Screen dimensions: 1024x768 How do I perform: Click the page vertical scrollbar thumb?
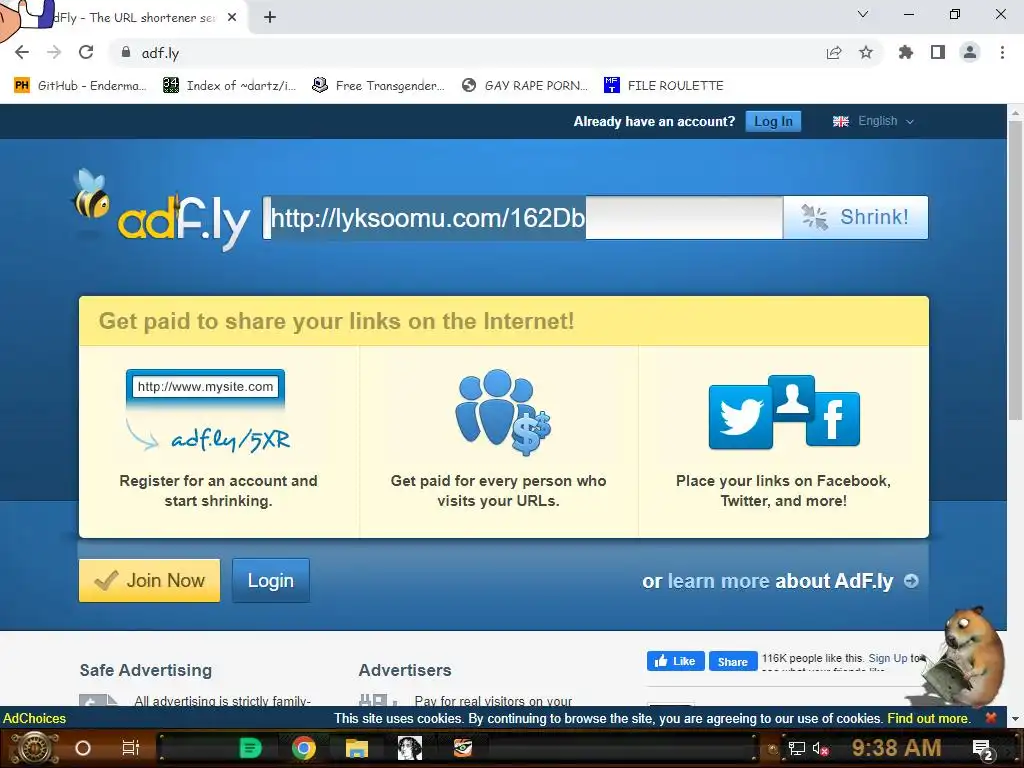[x=1015, y=271]
